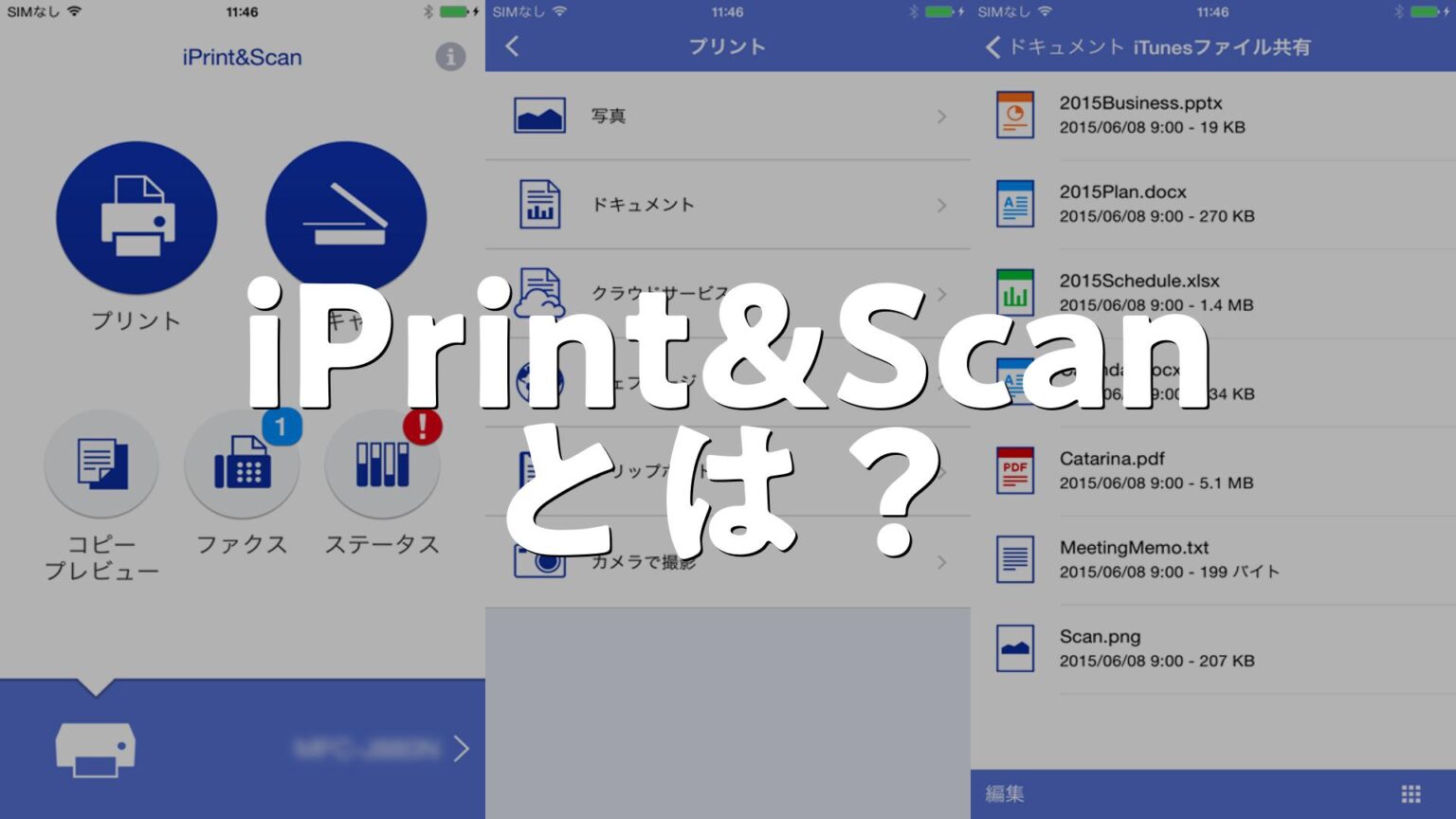Screen dimensions: 1456x819
Task: Tap the クラウドサービス cloud icon
Action: coord(538,293)
